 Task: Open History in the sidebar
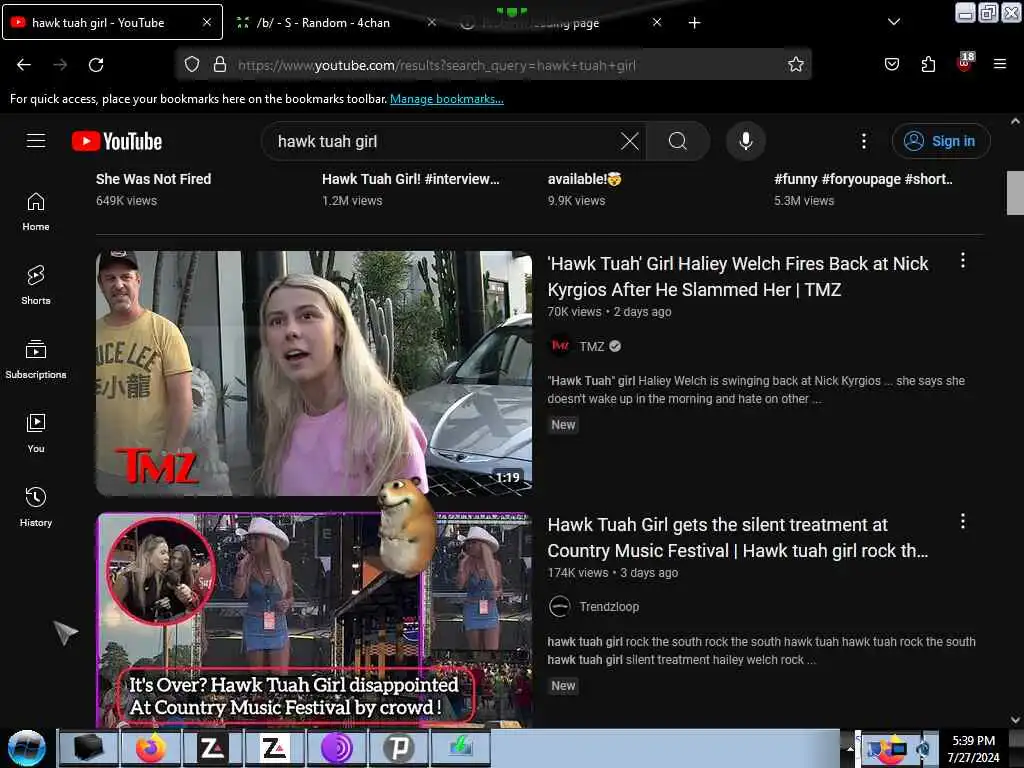click(36, 507)
